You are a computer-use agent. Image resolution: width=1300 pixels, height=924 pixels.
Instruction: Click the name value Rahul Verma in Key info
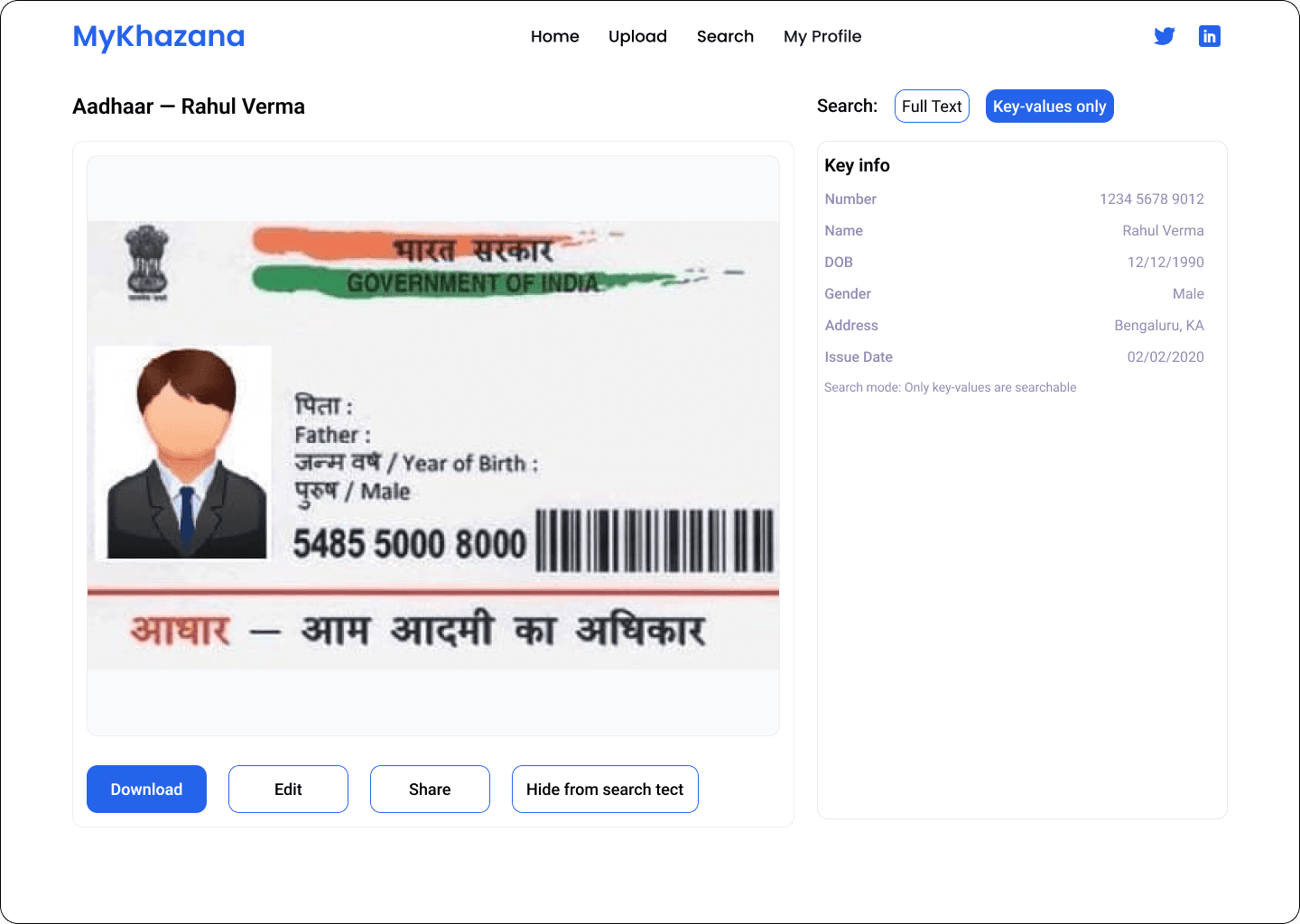click(1163, 230)
